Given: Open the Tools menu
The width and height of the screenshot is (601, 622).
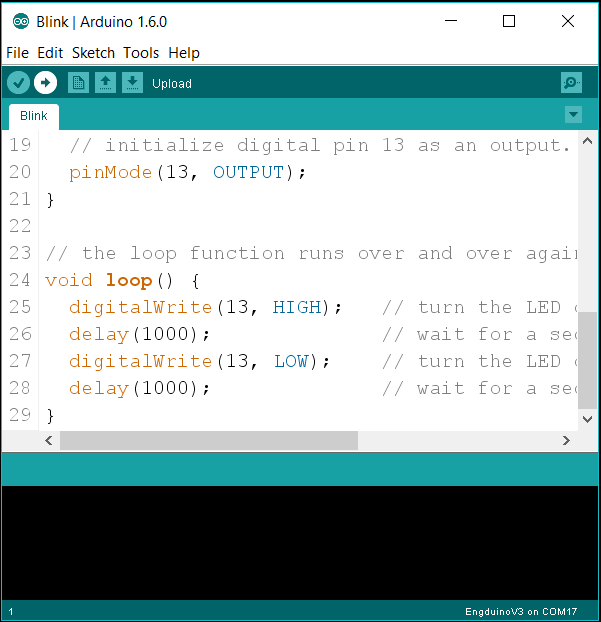Looking at the screenshot, I should [141, 53].
